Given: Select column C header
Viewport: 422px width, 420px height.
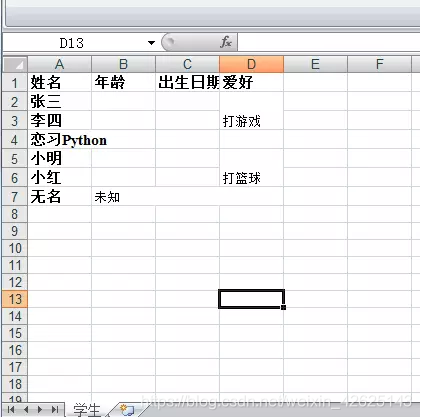Looking at the screenshot, I should (187, 64).
